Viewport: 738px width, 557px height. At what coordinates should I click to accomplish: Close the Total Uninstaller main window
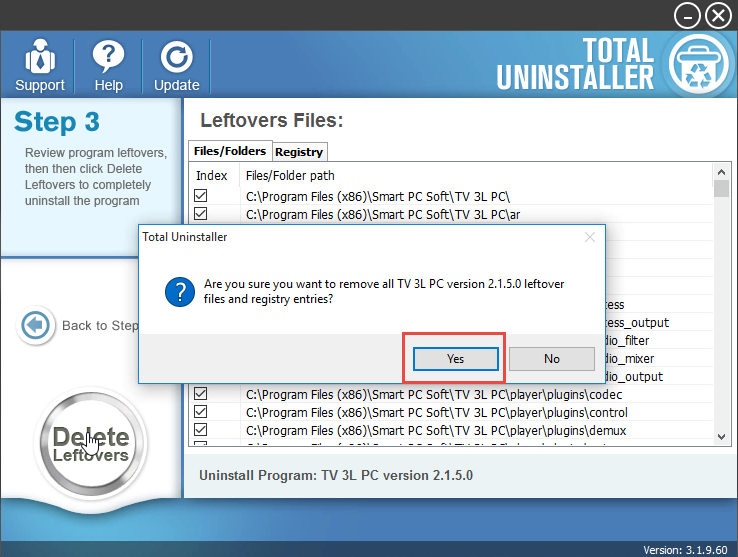pos(718,16)
